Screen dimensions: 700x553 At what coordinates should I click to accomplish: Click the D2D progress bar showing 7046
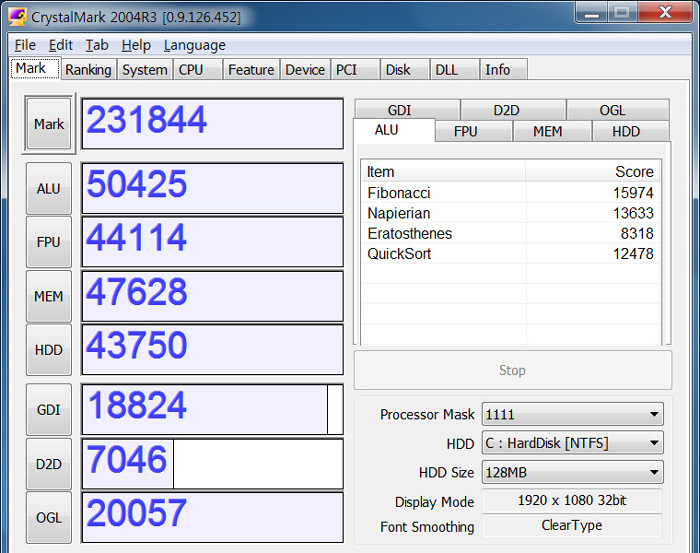212,464
